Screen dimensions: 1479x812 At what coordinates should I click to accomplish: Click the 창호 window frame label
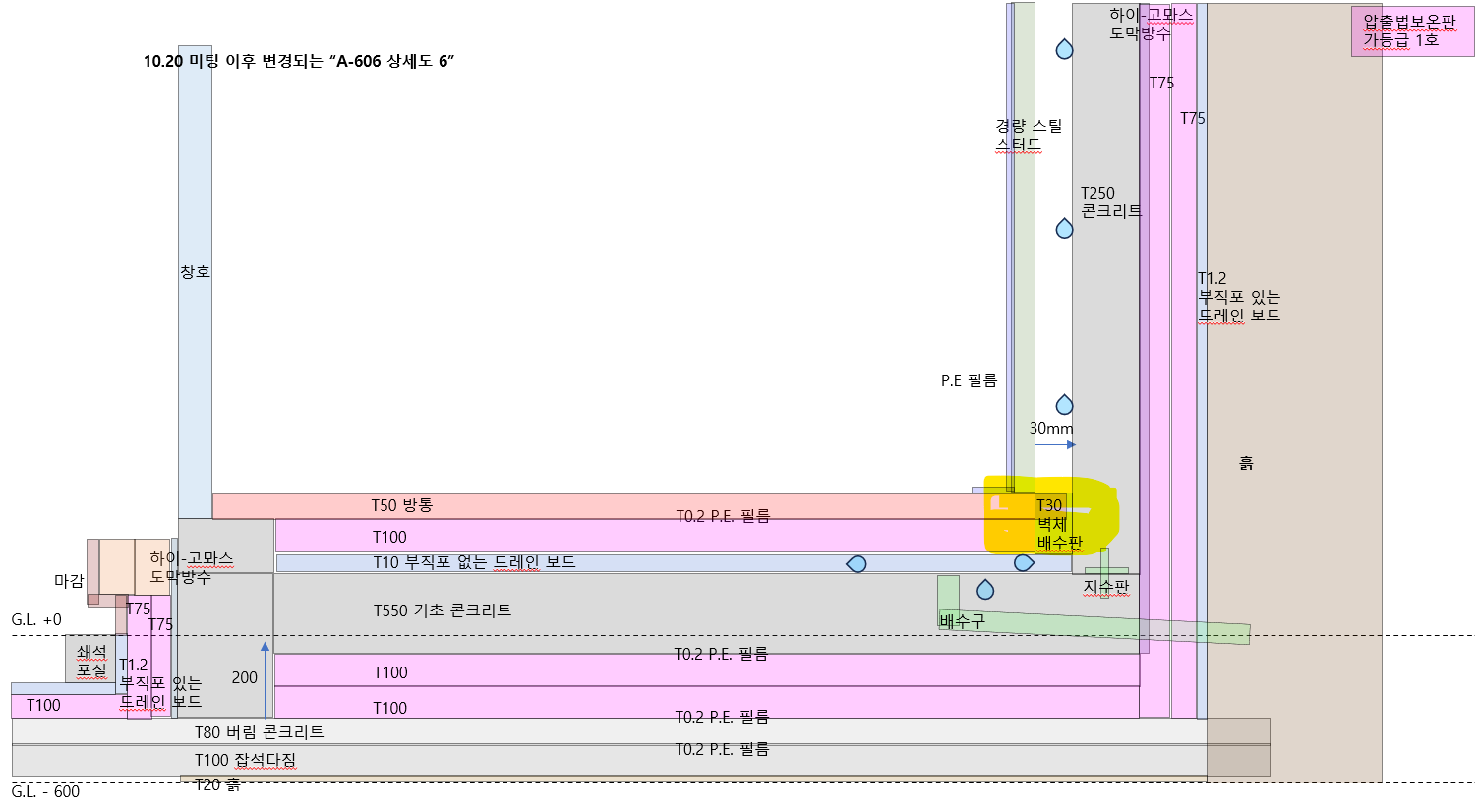click(195, 272)
